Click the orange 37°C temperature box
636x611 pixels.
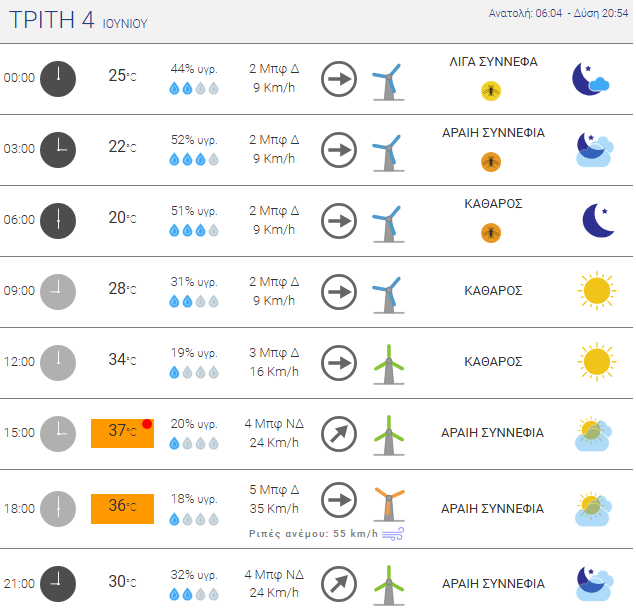[122, 433]
